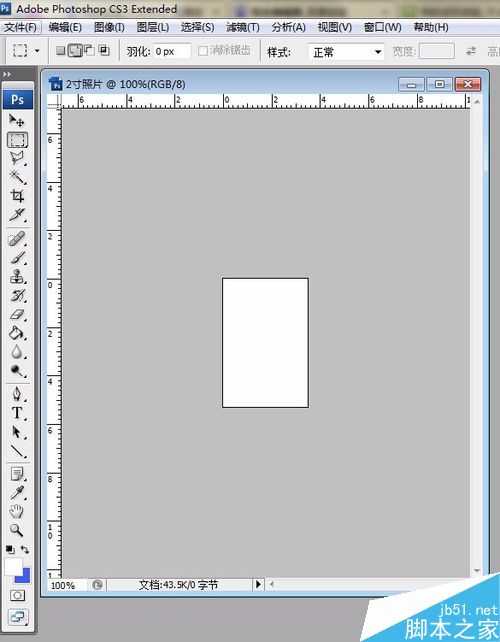Select the Lasso tool
The image size is (500, 642).
(17, 158)
